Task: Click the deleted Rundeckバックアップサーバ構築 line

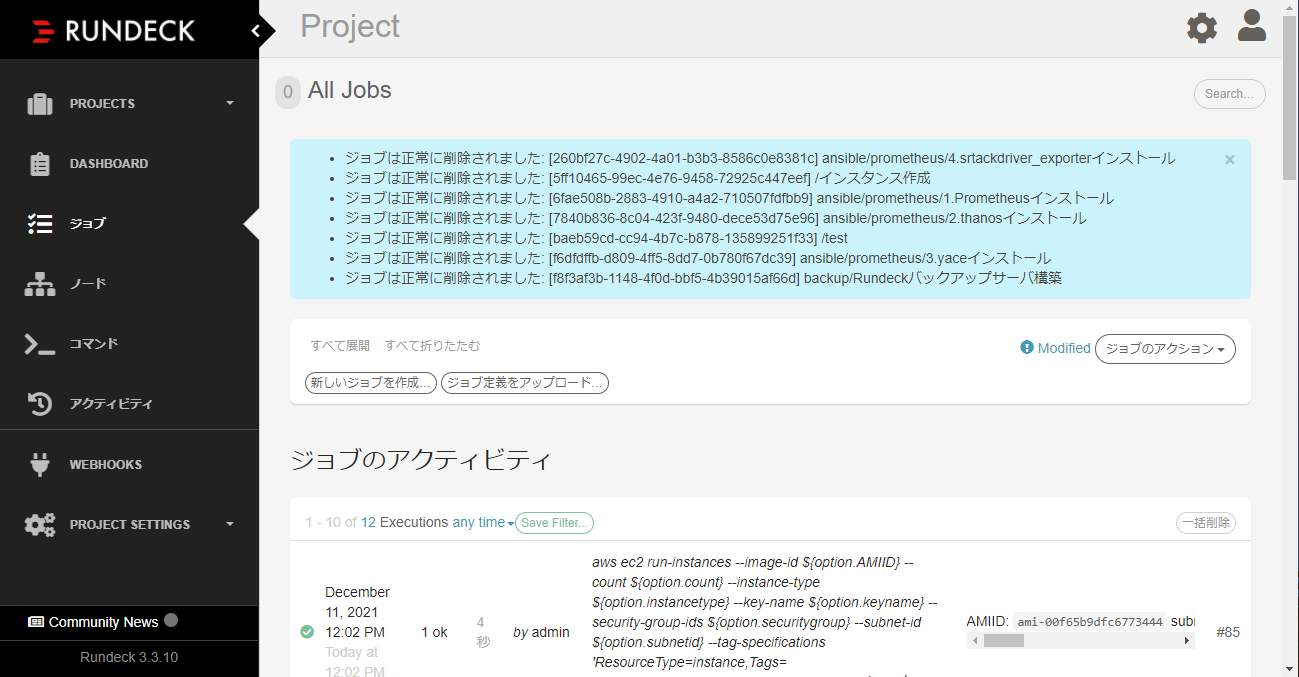Action: tap(704, 278)
